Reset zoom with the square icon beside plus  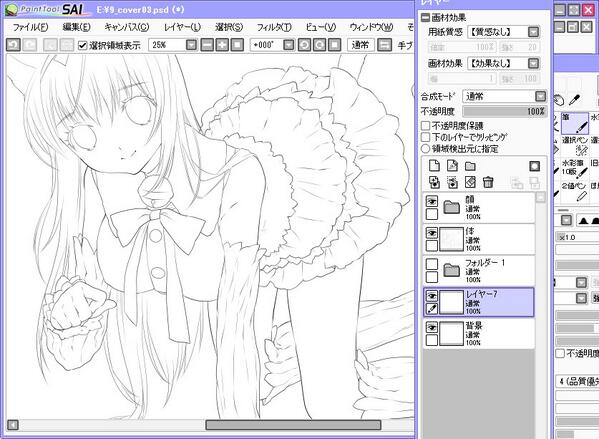(237, 45)
